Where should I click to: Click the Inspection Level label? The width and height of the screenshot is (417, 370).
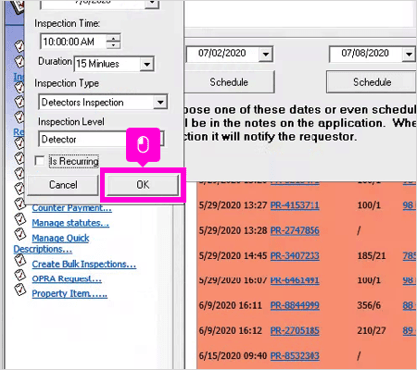(x=71, y=122)
